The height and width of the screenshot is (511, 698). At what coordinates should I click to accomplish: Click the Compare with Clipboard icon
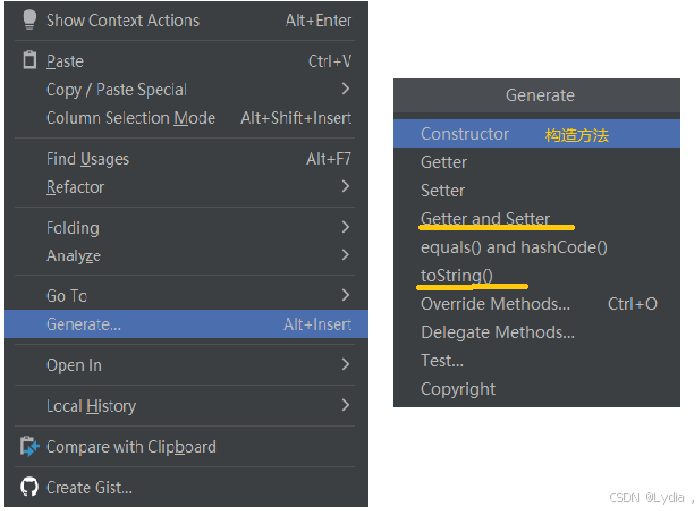click(x=29, y=447)
